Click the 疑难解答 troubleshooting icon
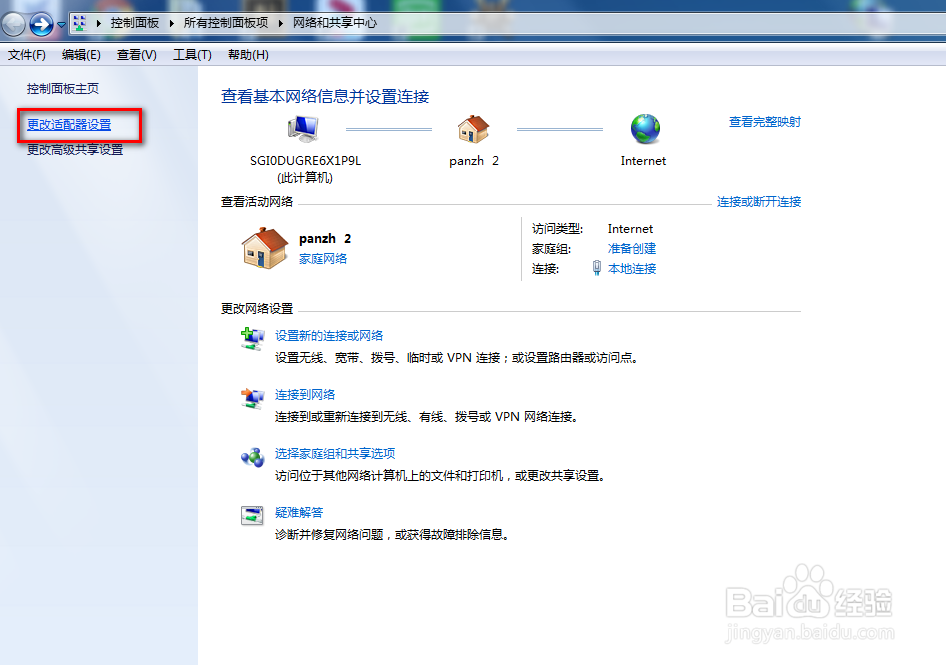Viewport: 946px width, 665px height. [x=252, y=516]
